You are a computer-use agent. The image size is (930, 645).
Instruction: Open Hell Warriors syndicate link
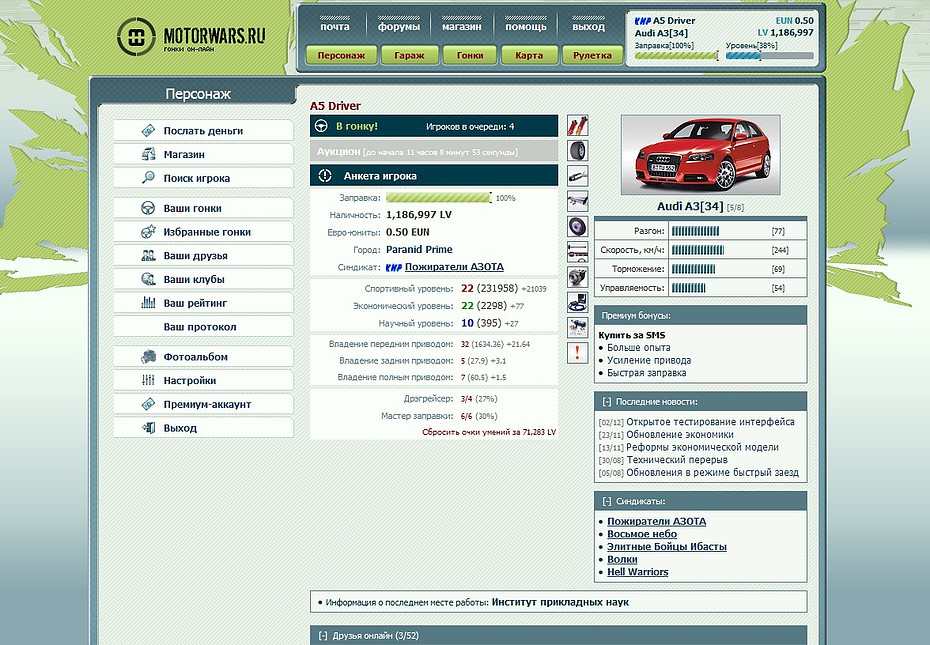[x=638, y=572]
